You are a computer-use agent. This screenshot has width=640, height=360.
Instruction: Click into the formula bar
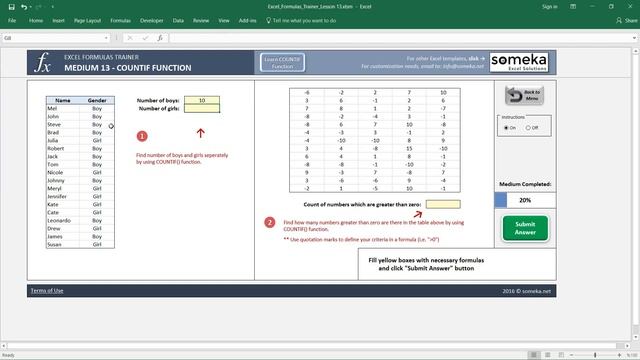(x=400, y=38)
